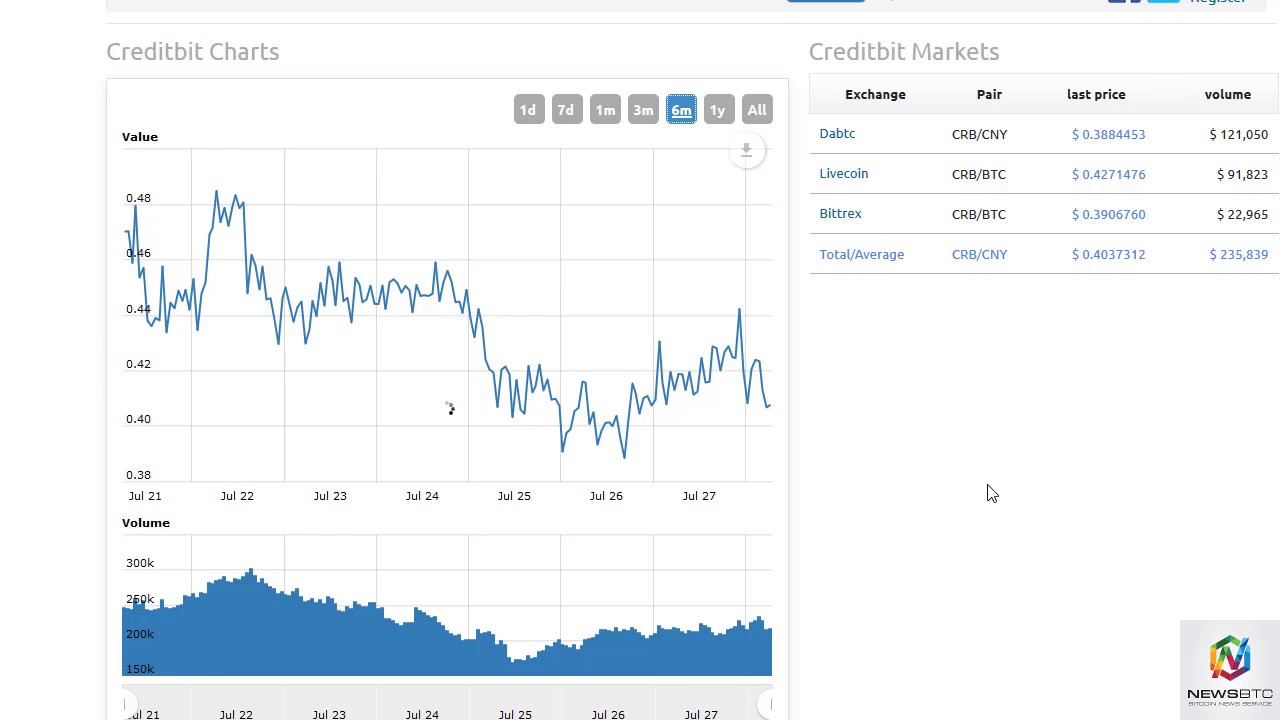The width and height of the screenshot is (1280, 720).
Task: Show All-time chart range
Action: [757, 110]
